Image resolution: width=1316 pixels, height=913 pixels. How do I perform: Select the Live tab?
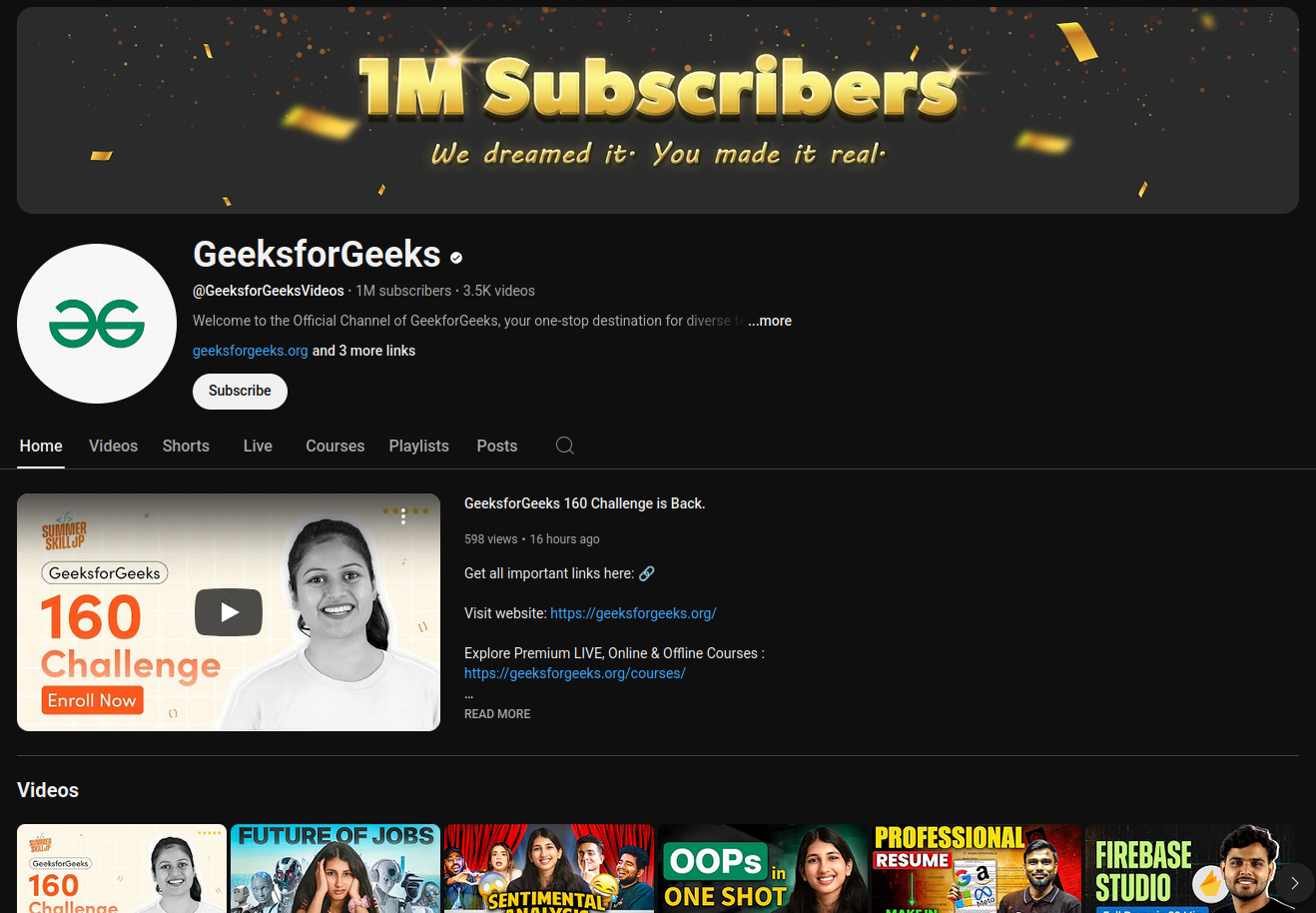pyautogui.click(x=258, y=446)
